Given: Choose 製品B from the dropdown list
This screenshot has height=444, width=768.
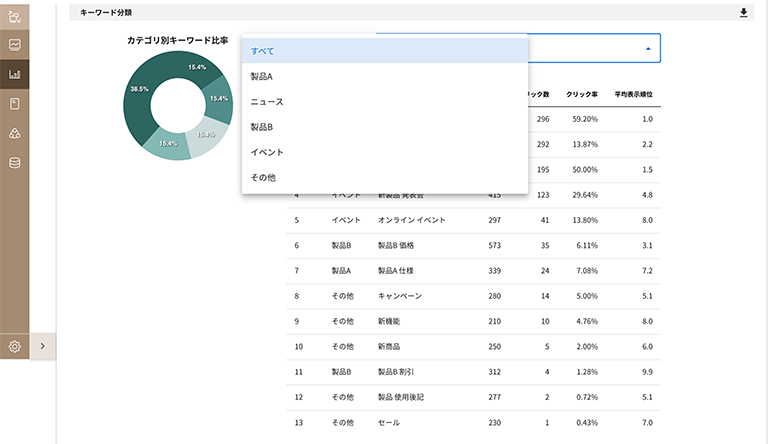Looking at the screenshot, I should (384, 127).
